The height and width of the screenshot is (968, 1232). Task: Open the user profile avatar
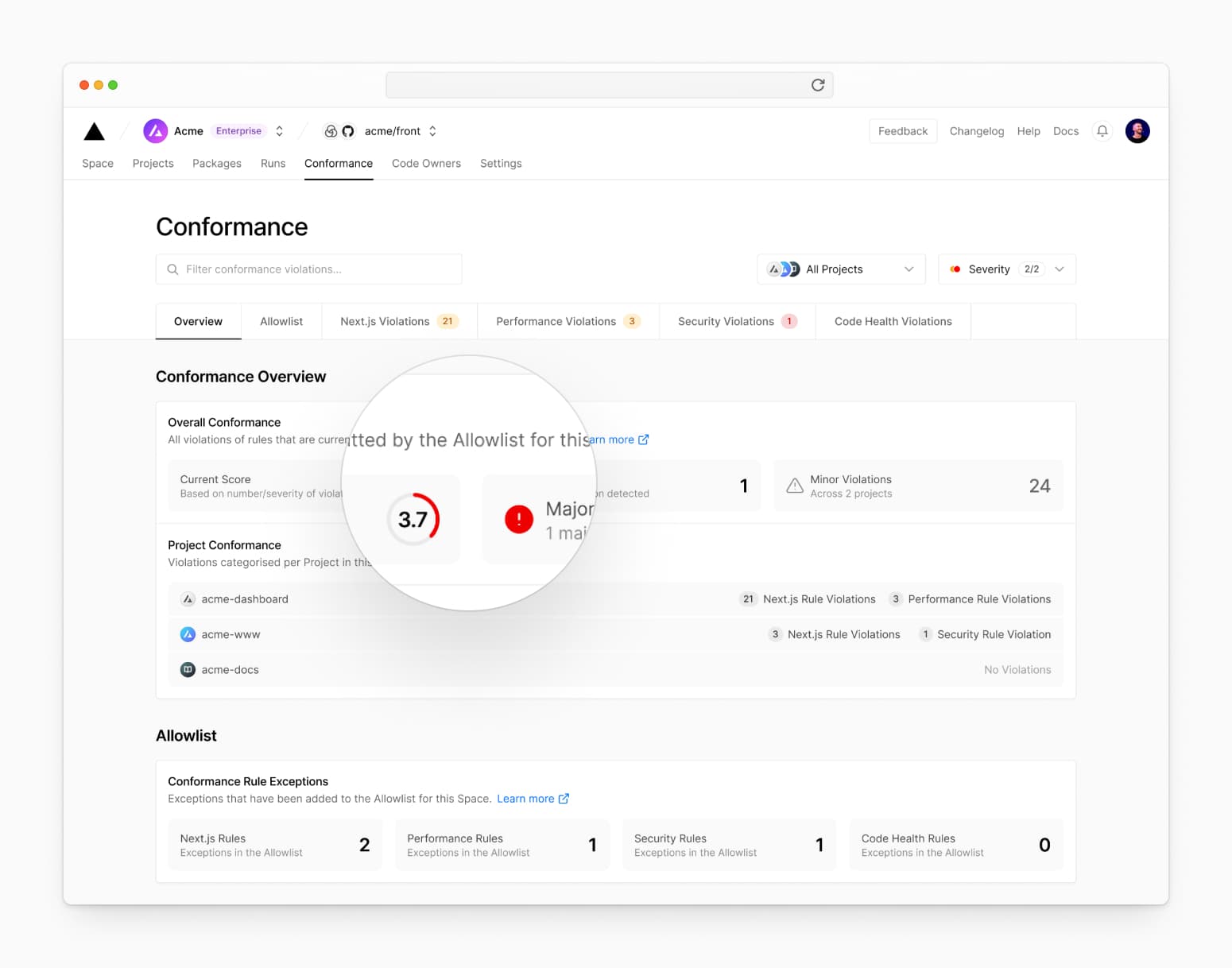point(1137,131)
